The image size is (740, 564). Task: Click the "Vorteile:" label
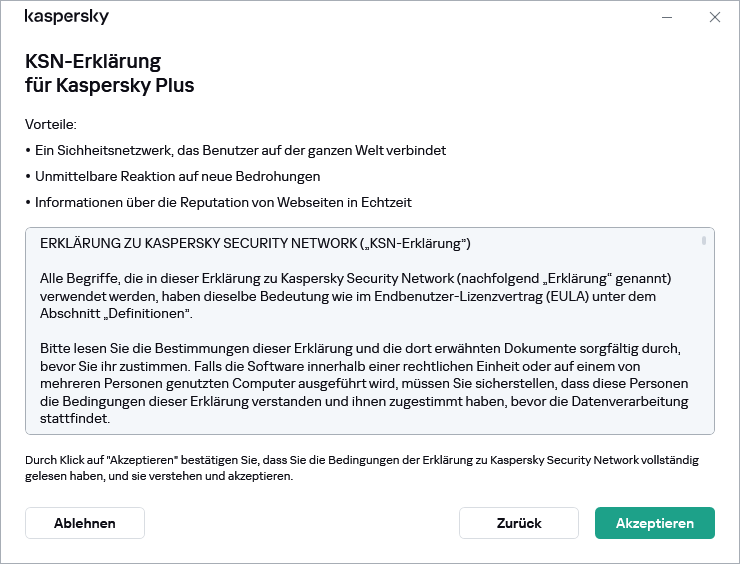tap(51, 125)
